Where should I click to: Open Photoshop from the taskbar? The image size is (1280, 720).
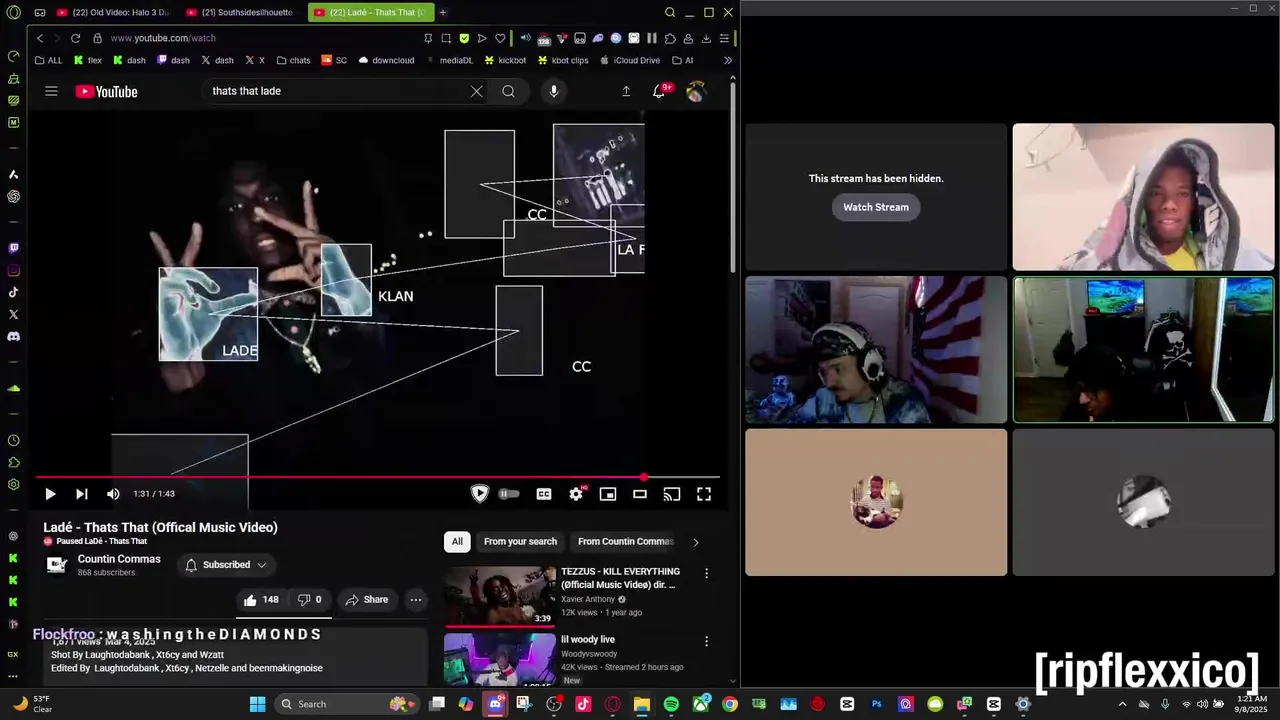877,704
